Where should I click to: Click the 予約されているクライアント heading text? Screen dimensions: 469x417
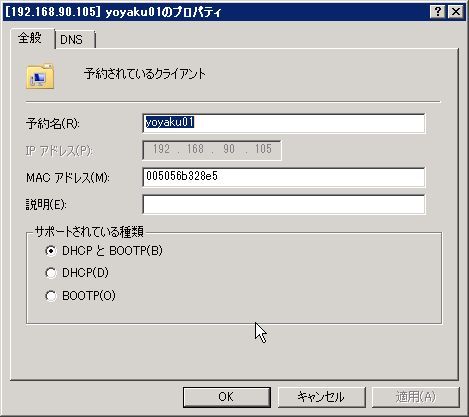(x=145, y=74)
